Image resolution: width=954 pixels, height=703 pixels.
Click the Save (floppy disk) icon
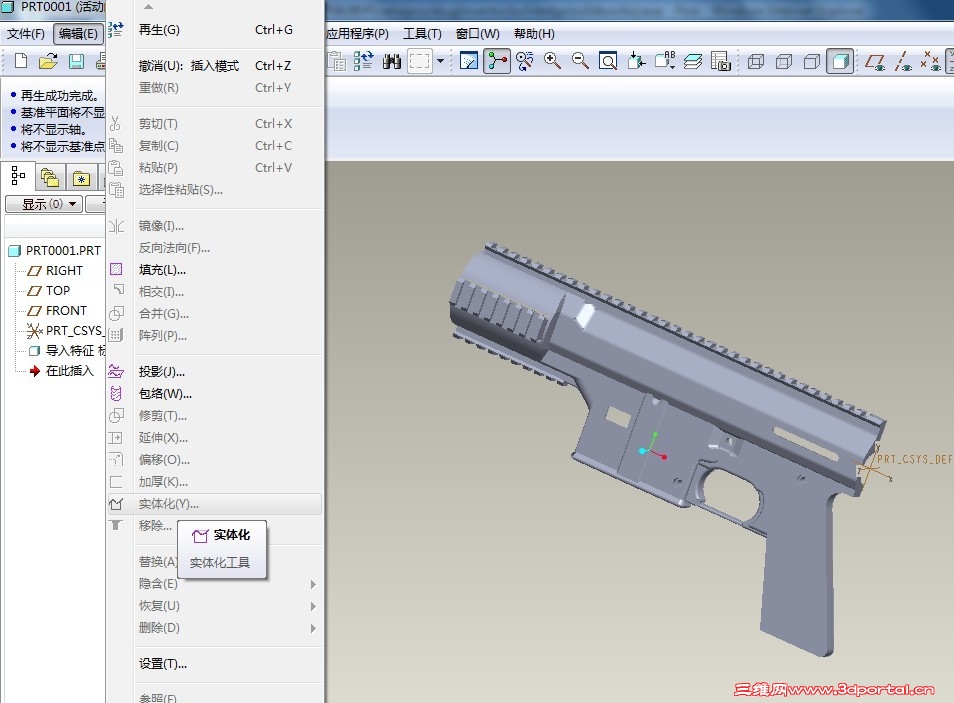coord(76,61)
